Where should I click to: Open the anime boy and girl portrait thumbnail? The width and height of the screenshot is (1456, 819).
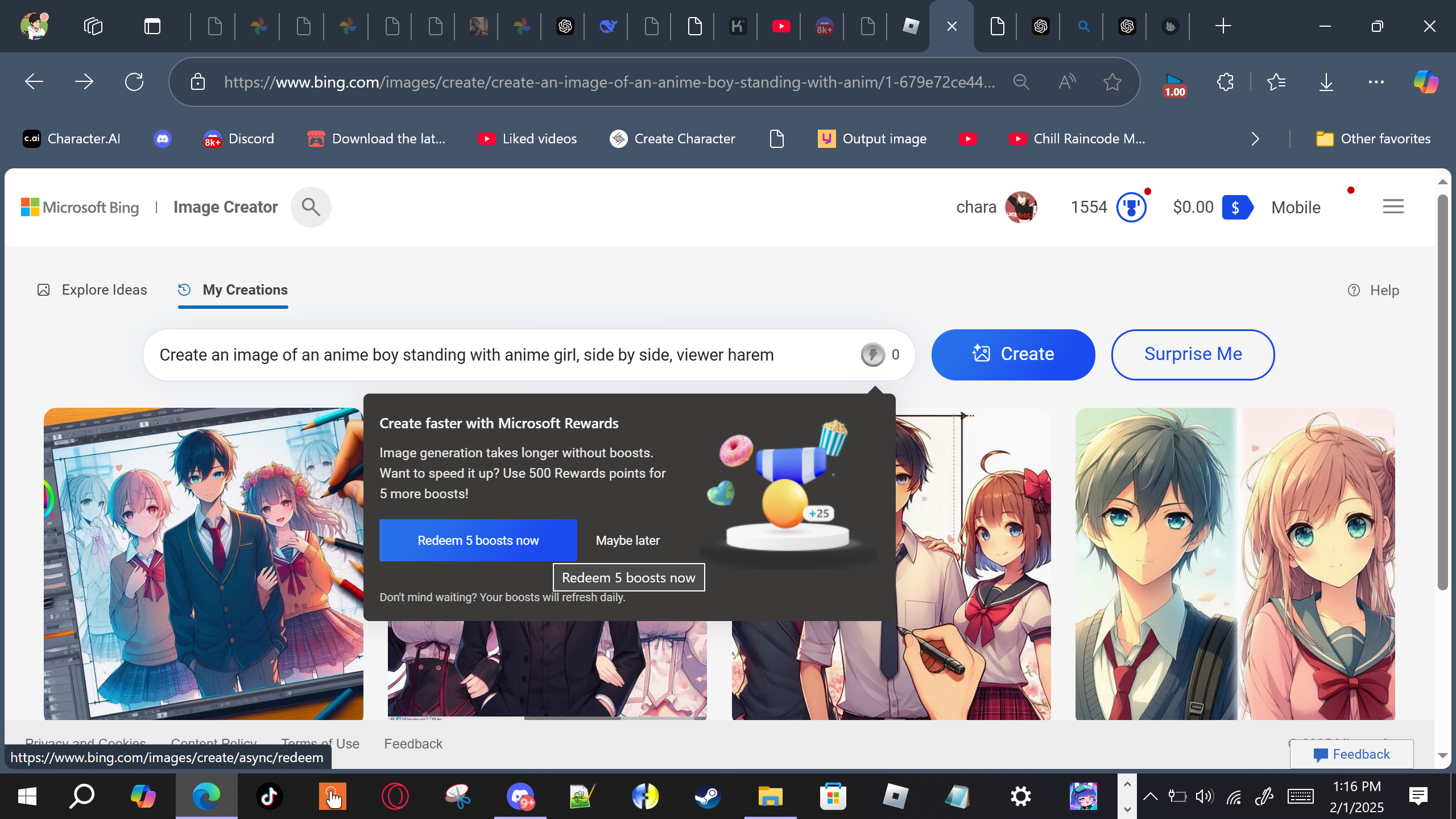[1235, 563]
